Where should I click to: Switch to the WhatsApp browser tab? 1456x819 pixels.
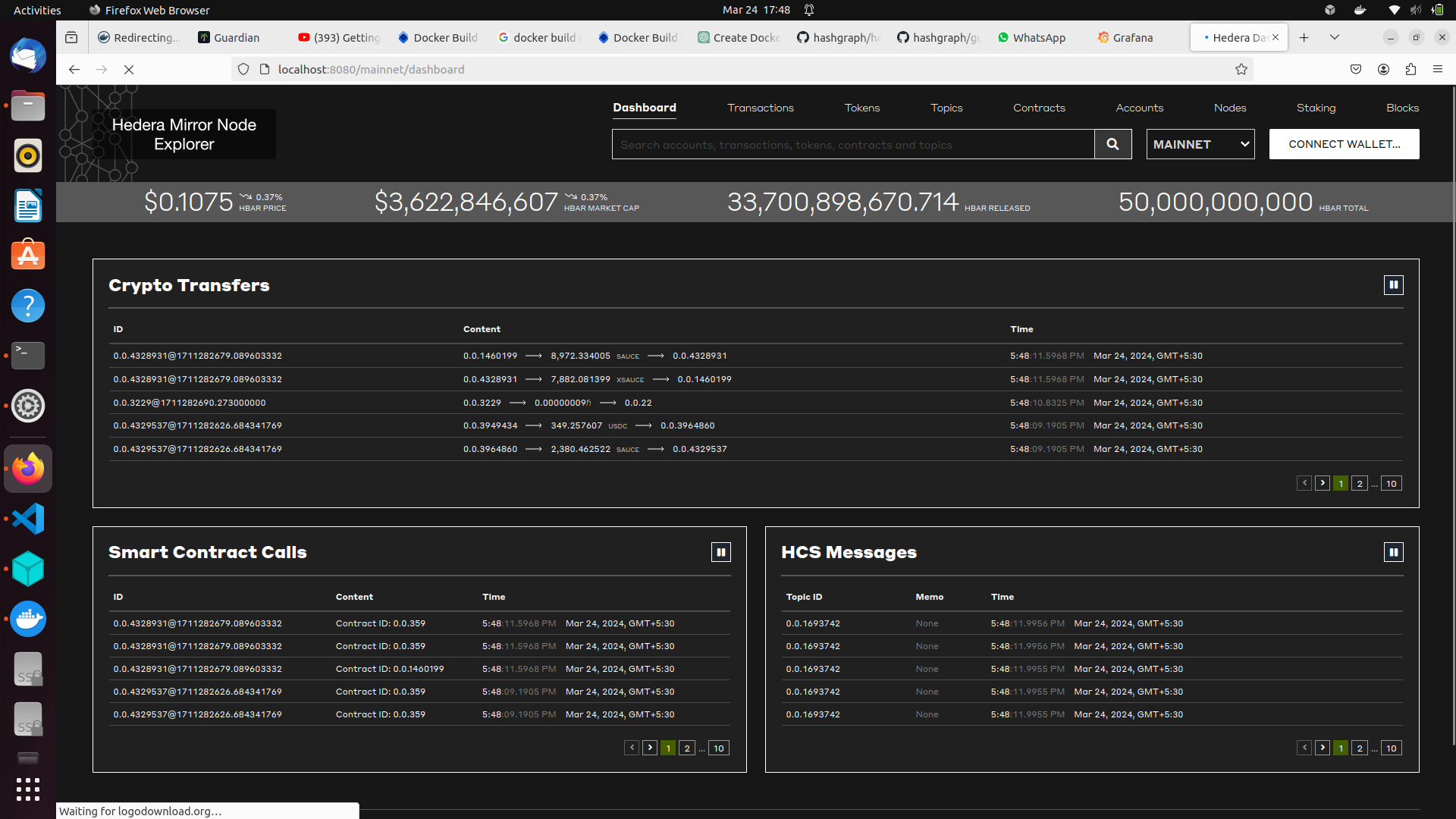1031,37
